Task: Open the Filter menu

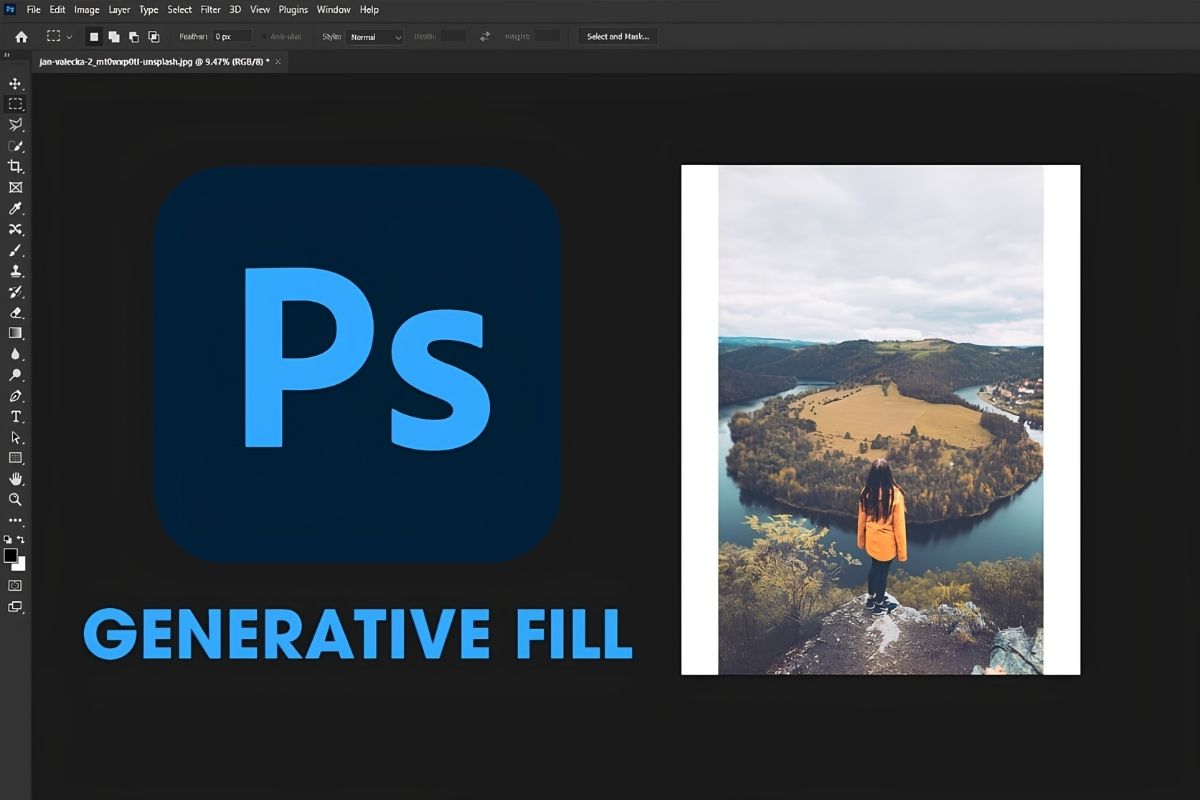Action: tap(211, 9)
